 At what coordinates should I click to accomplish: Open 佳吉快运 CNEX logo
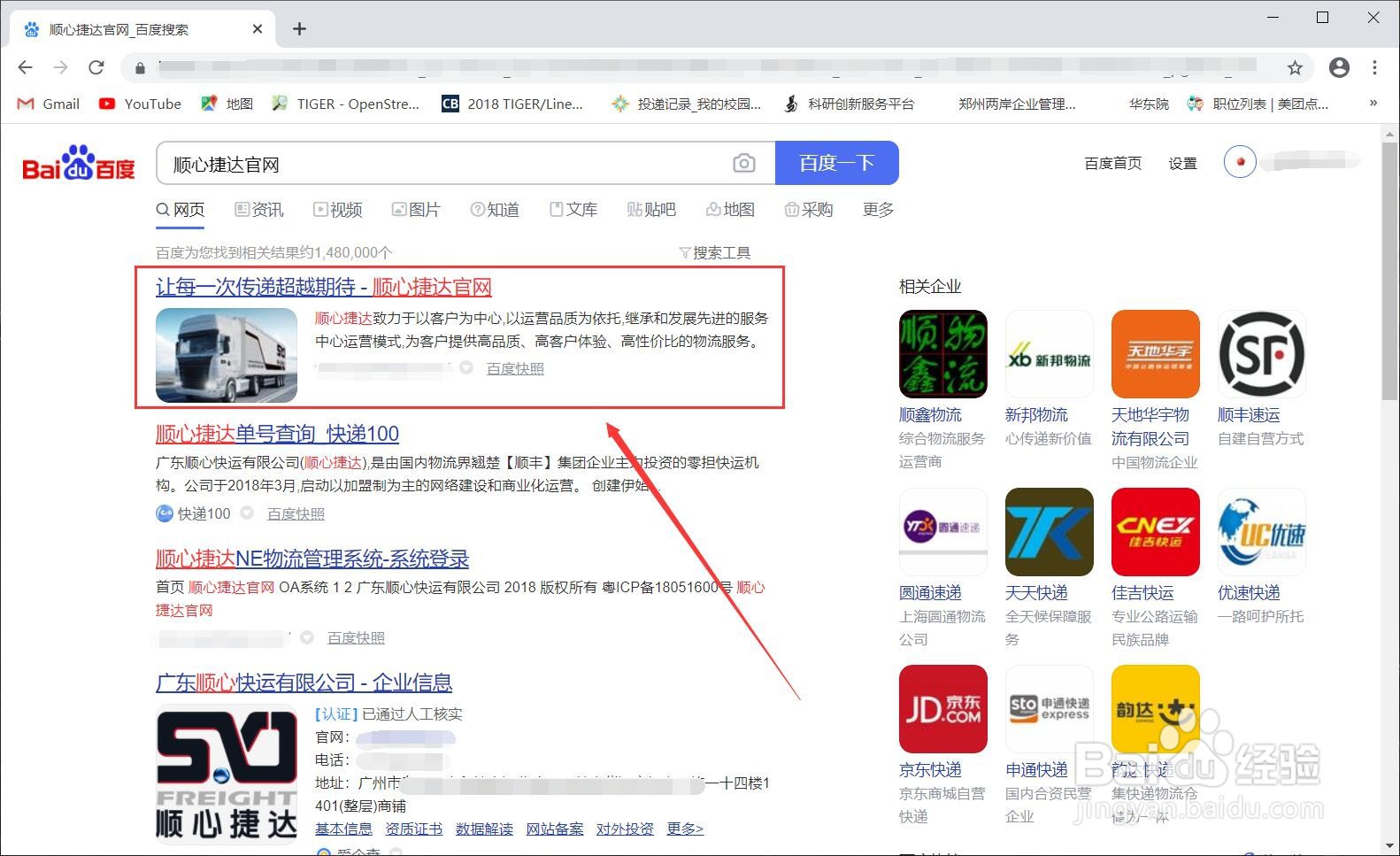(1156, 532)
